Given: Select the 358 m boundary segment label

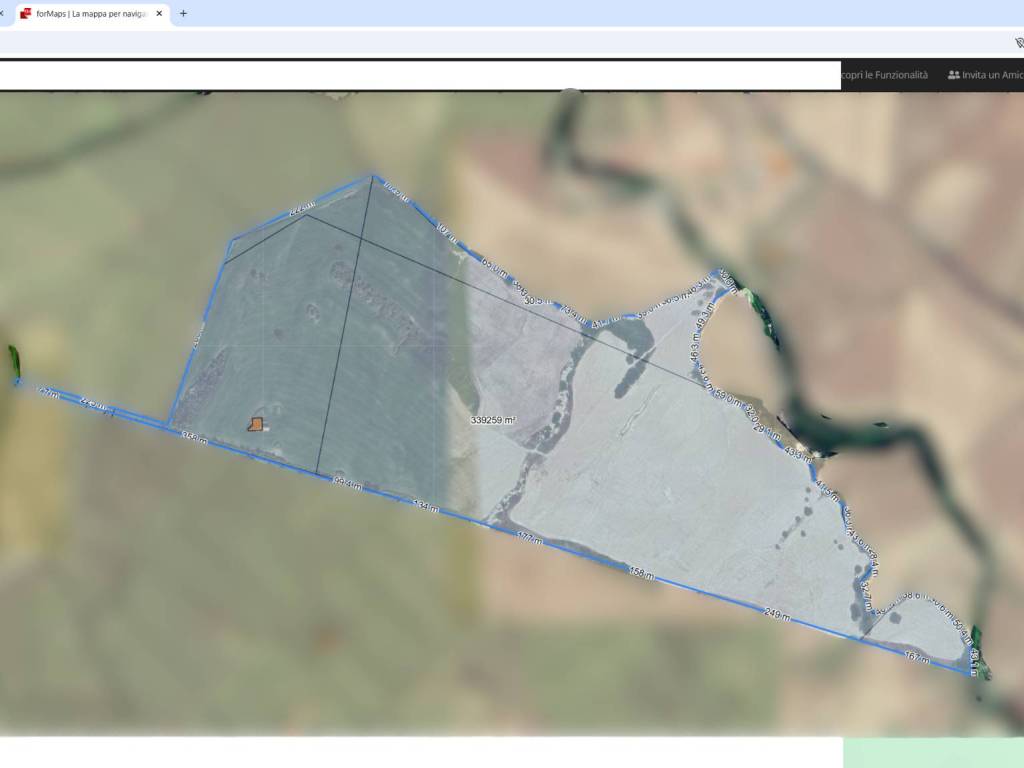Looking at the screenshot, I should (x=194, y=438).
